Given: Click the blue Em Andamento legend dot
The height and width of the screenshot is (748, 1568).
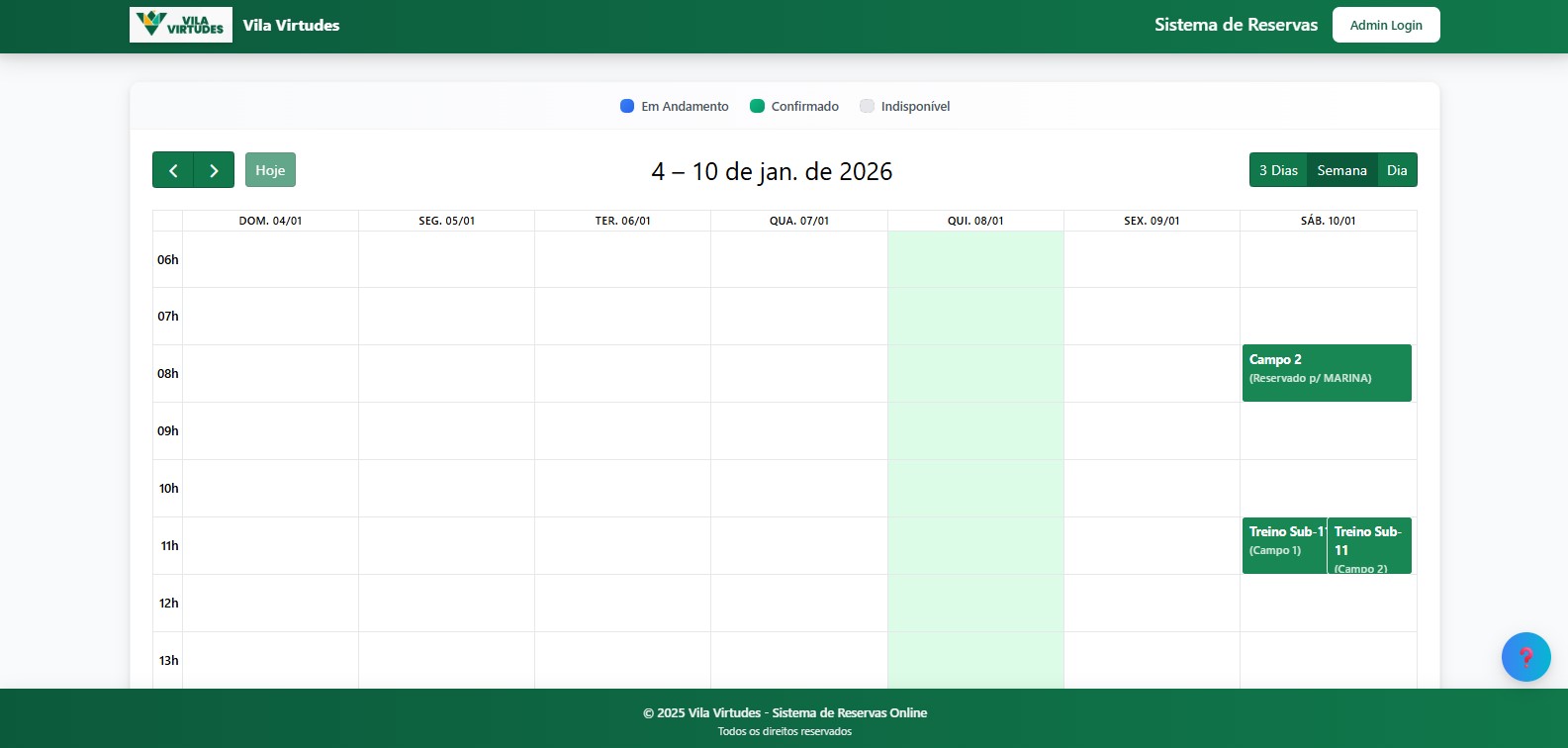Looking at the screenshot, I should coord(627,106).
